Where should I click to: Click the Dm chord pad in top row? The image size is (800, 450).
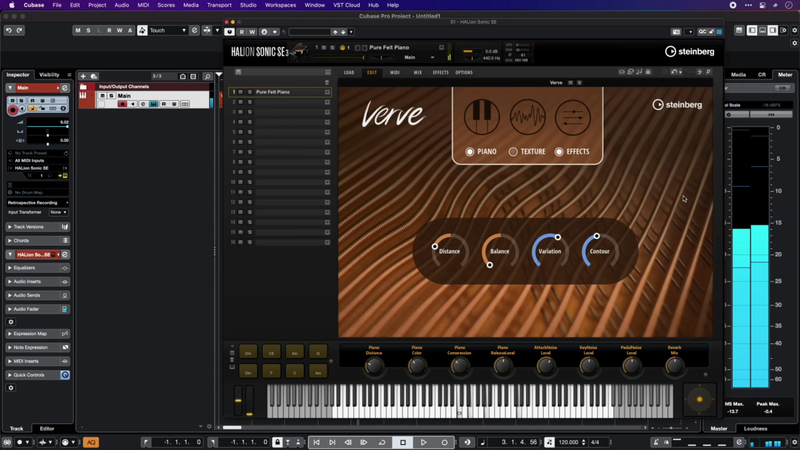click(248, 353)
